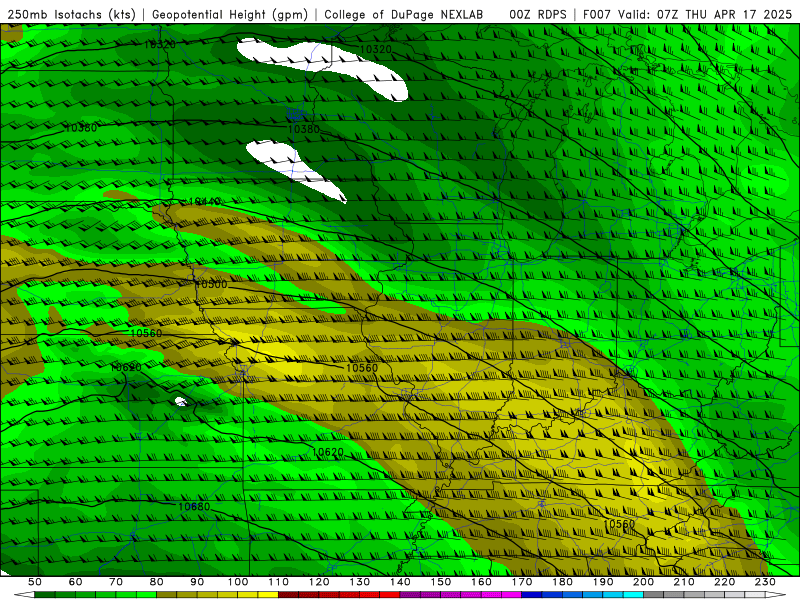Click the "00Z RDPS" model run label
Image resolution: width=800 pixels, height=600 pixels.
[538, 14]
